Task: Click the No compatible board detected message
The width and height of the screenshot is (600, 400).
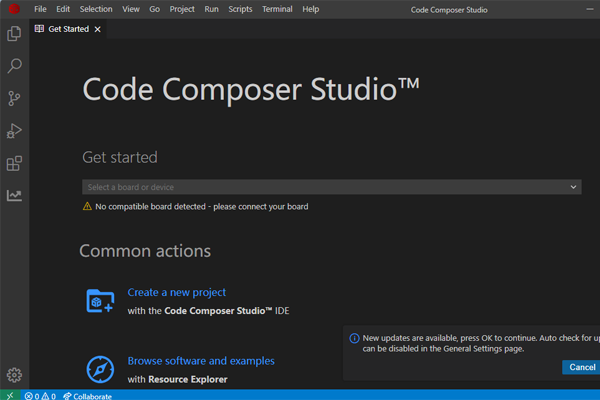Action: tap(202, 207)
